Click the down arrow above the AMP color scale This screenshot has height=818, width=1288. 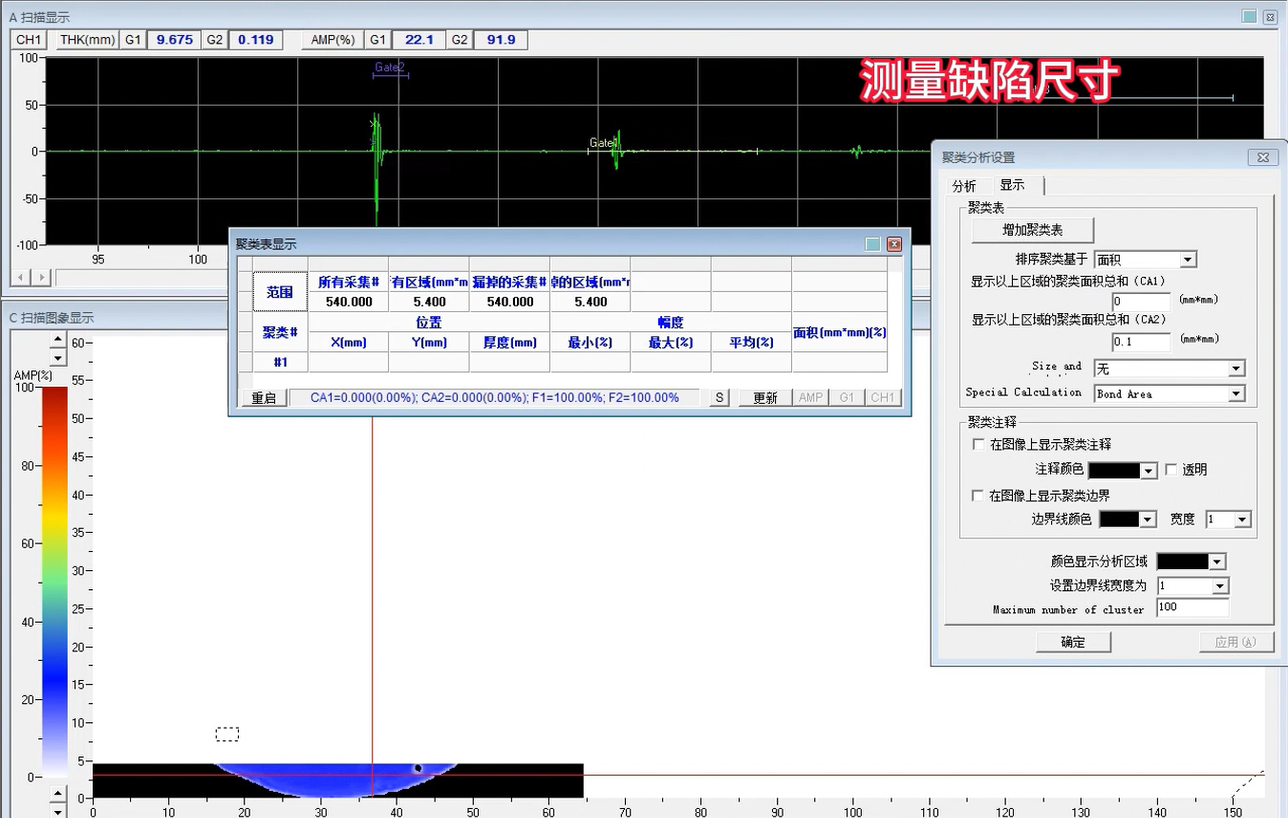(x=58, y=358)
